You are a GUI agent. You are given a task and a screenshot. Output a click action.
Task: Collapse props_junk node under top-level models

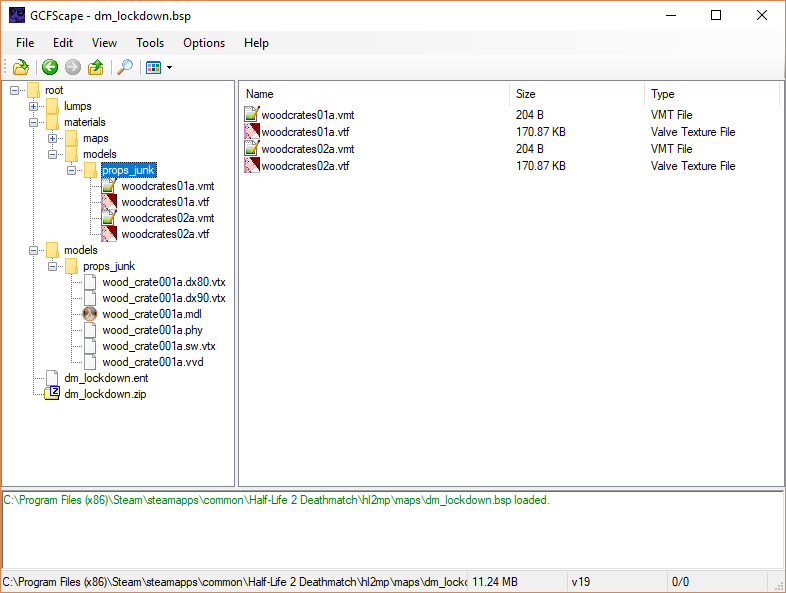(53, 266)
